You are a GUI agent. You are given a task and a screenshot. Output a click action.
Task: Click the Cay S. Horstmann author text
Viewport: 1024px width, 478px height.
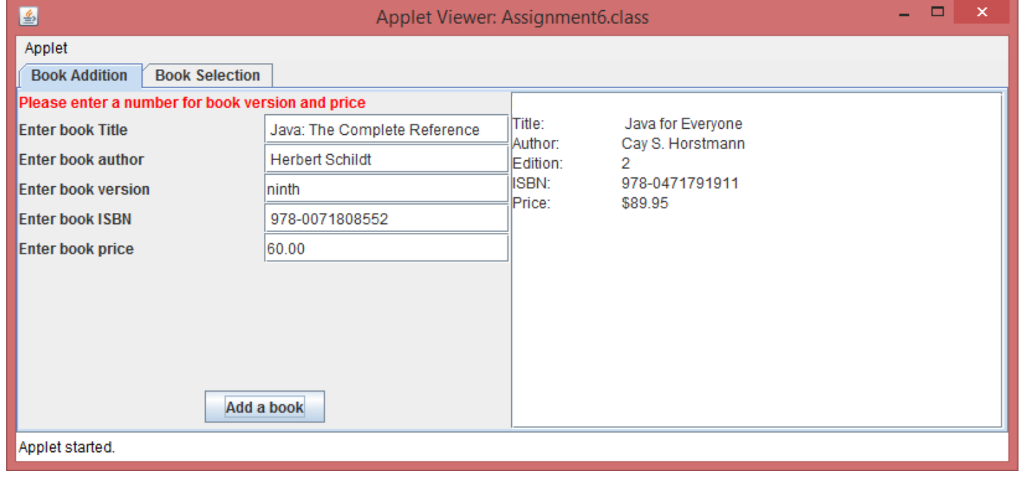click(683, 144)
